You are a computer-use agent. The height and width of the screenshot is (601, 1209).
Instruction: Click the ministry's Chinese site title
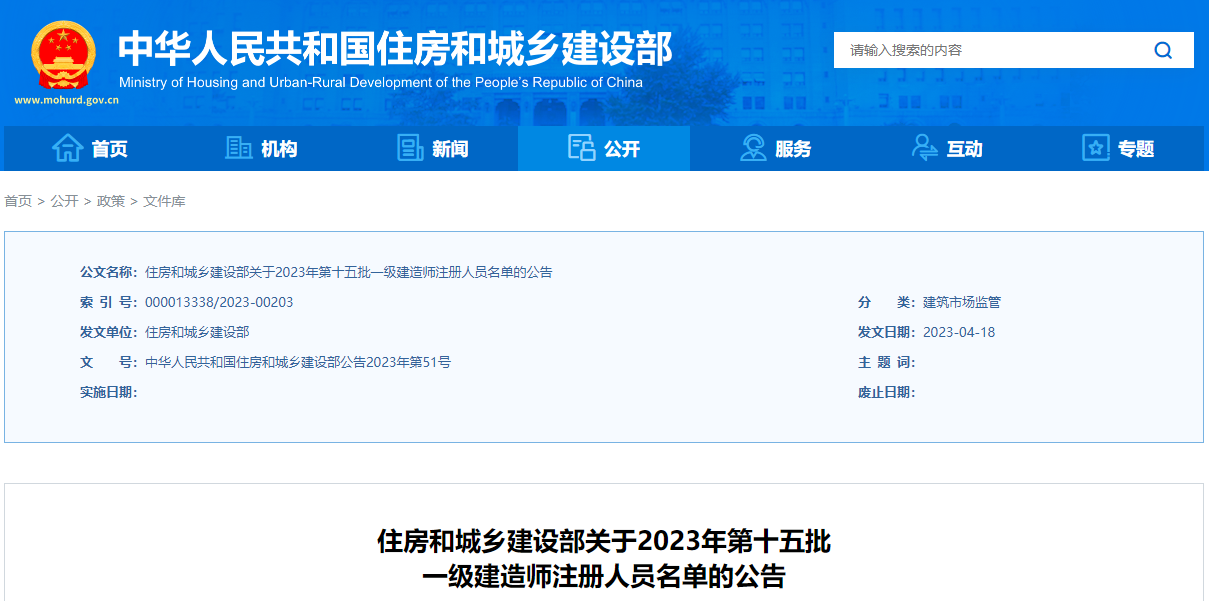point(395,47)
